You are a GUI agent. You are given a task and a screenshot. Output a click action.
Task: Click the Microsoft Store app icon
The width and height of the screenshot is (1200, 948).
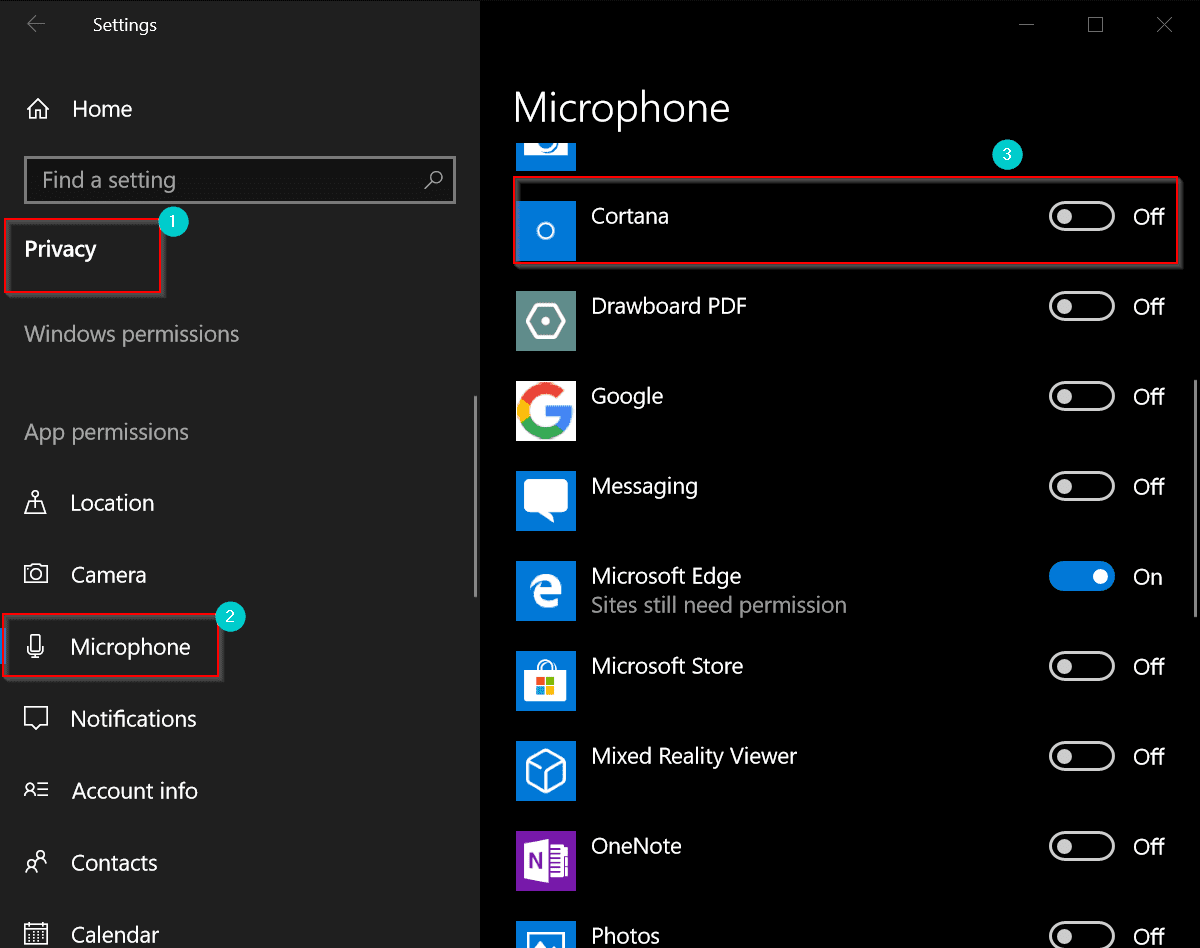coord(546,681)
